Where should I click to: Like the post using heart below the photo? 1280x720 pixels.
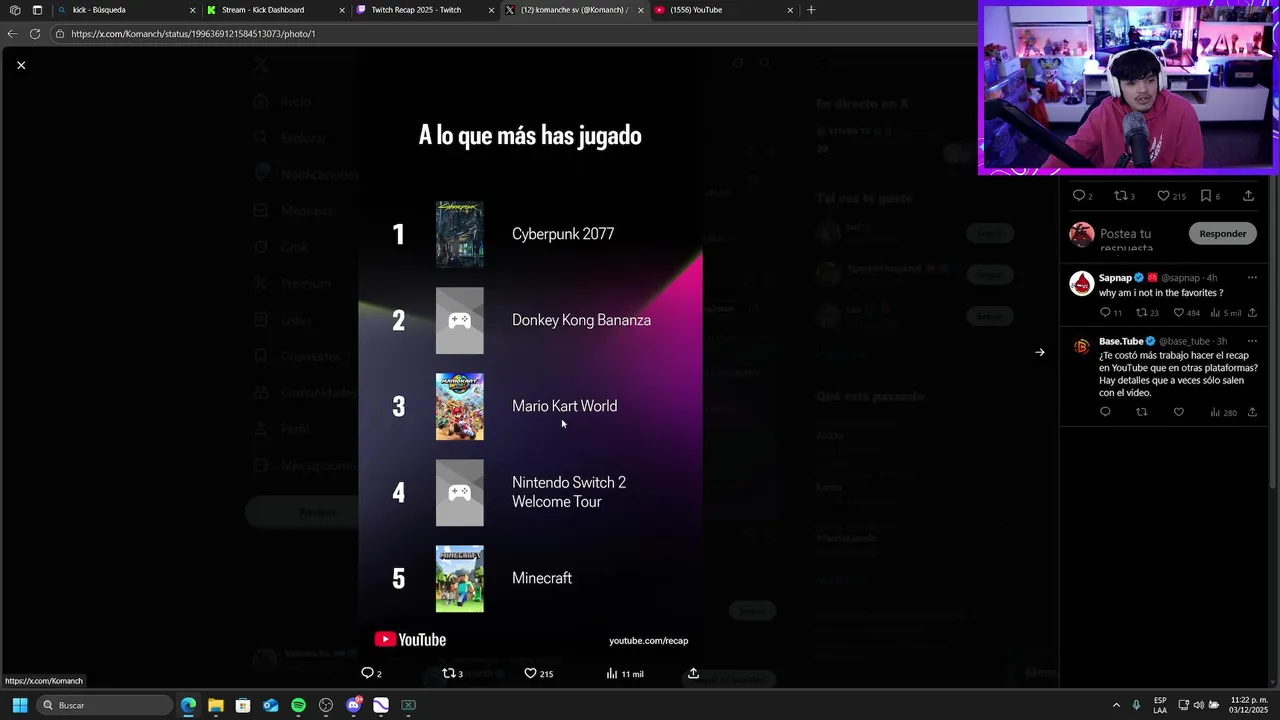click(x=530, y=673)
